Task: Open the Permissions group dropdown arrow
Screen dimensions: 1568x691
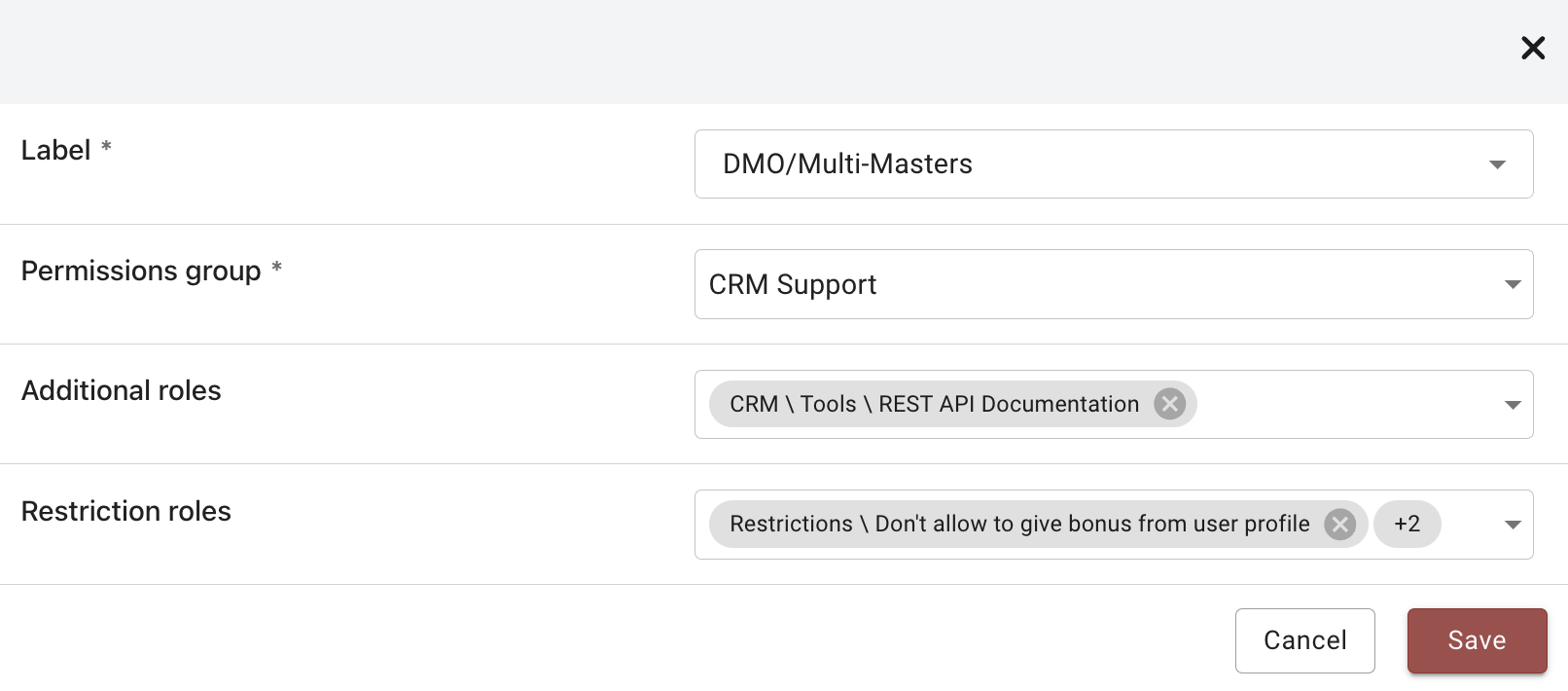Action: [1513, 284]
